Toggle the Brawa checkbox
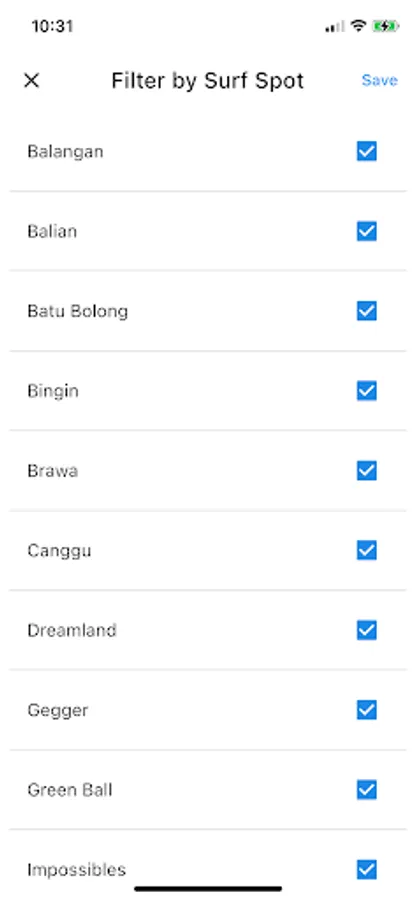 (366, 471)
